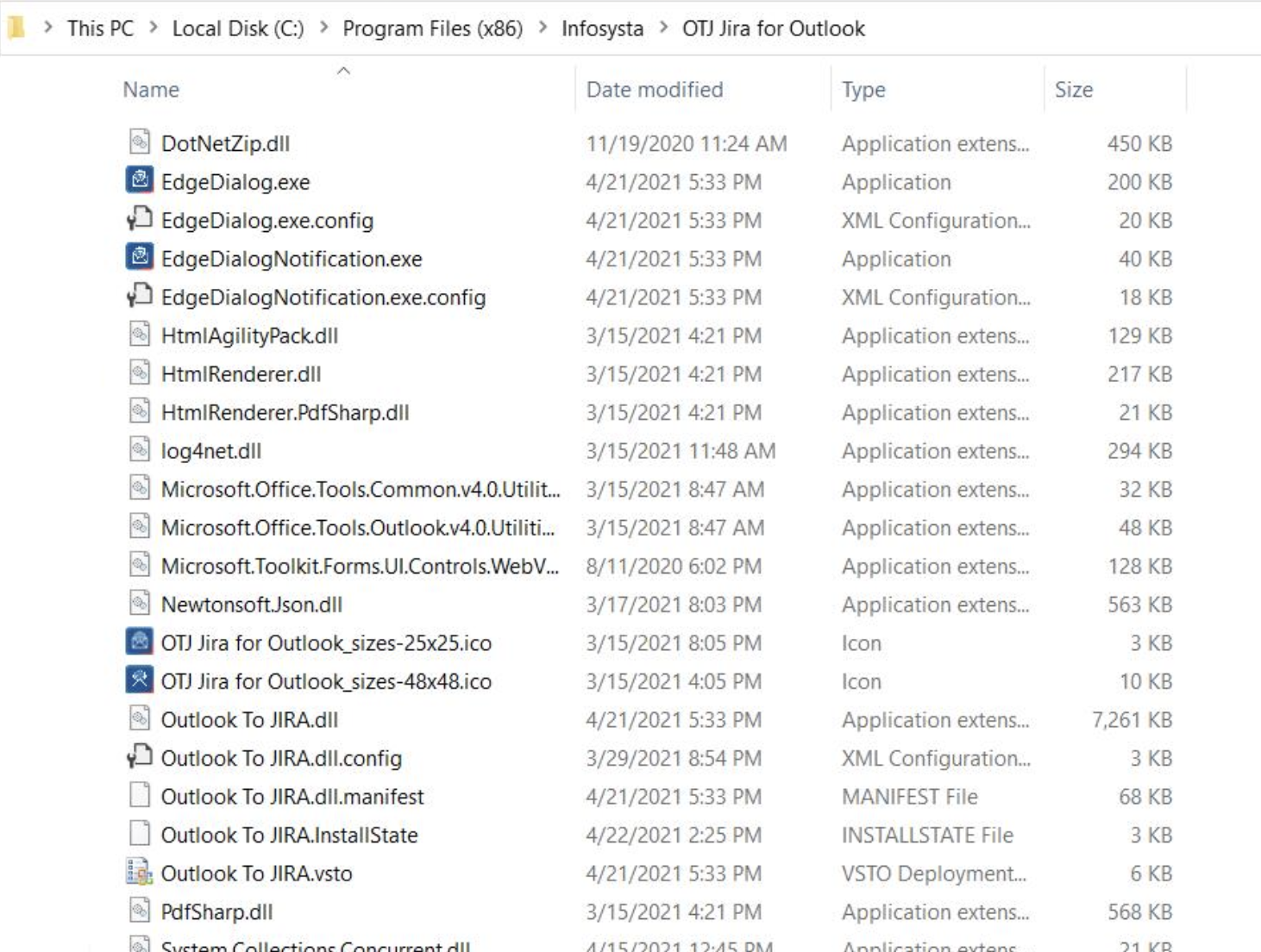
Task: Sort by the Type column header
Action: pos(863,90)
